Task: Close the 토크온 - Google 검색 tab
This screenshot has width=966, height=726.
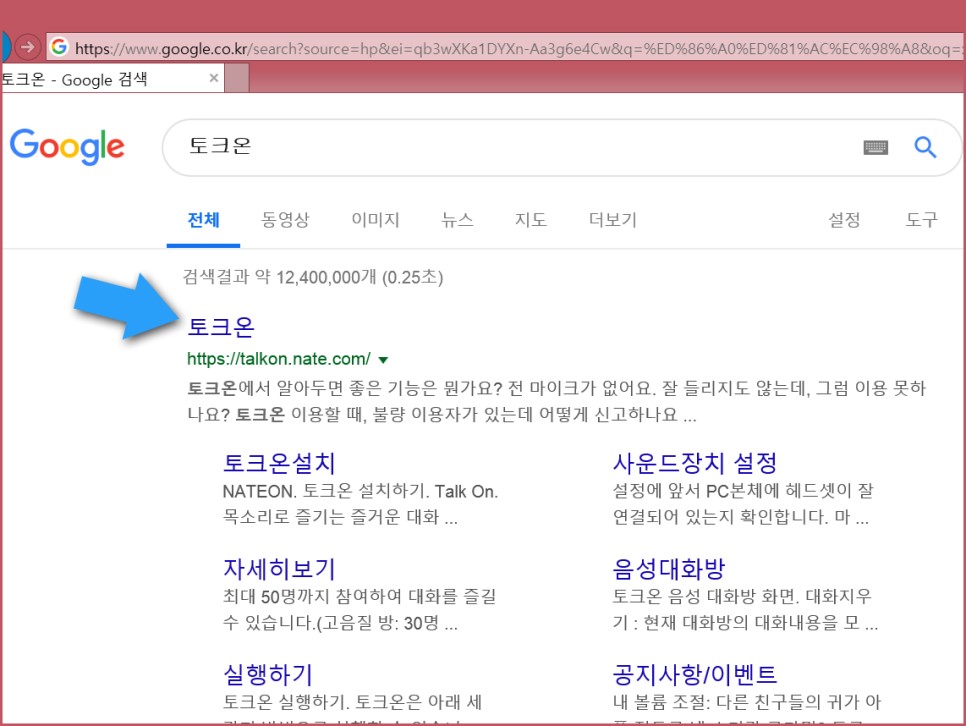Action: pos(214,78)
